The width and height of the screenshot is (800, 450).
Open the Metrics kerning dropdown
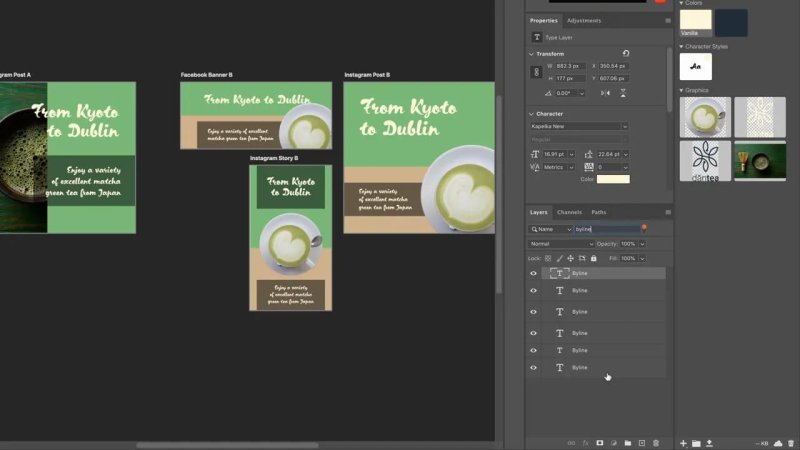pos(571,167)
